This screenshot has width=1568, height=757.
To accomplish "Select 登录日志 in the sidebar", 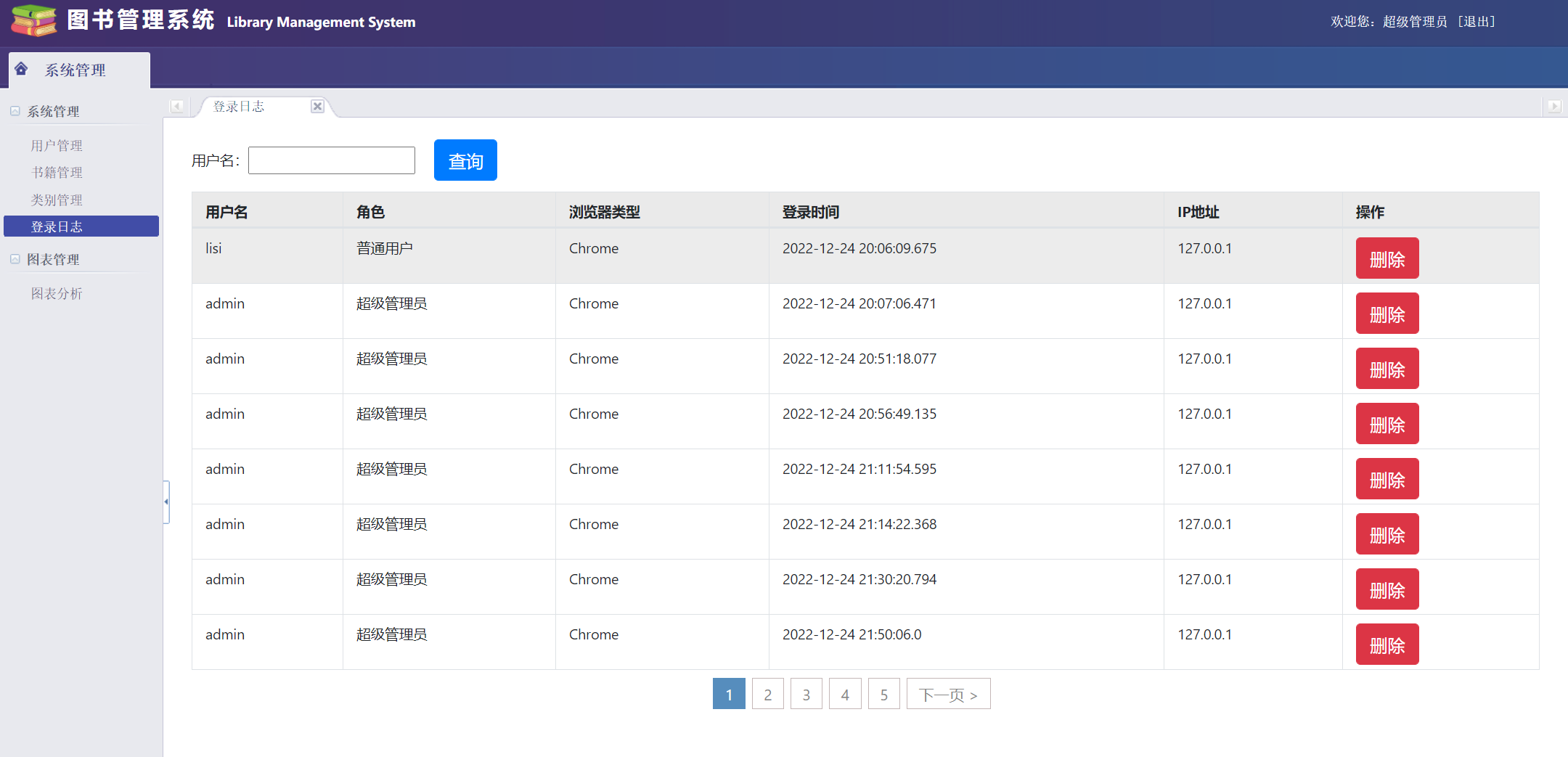I will [81, 226].
